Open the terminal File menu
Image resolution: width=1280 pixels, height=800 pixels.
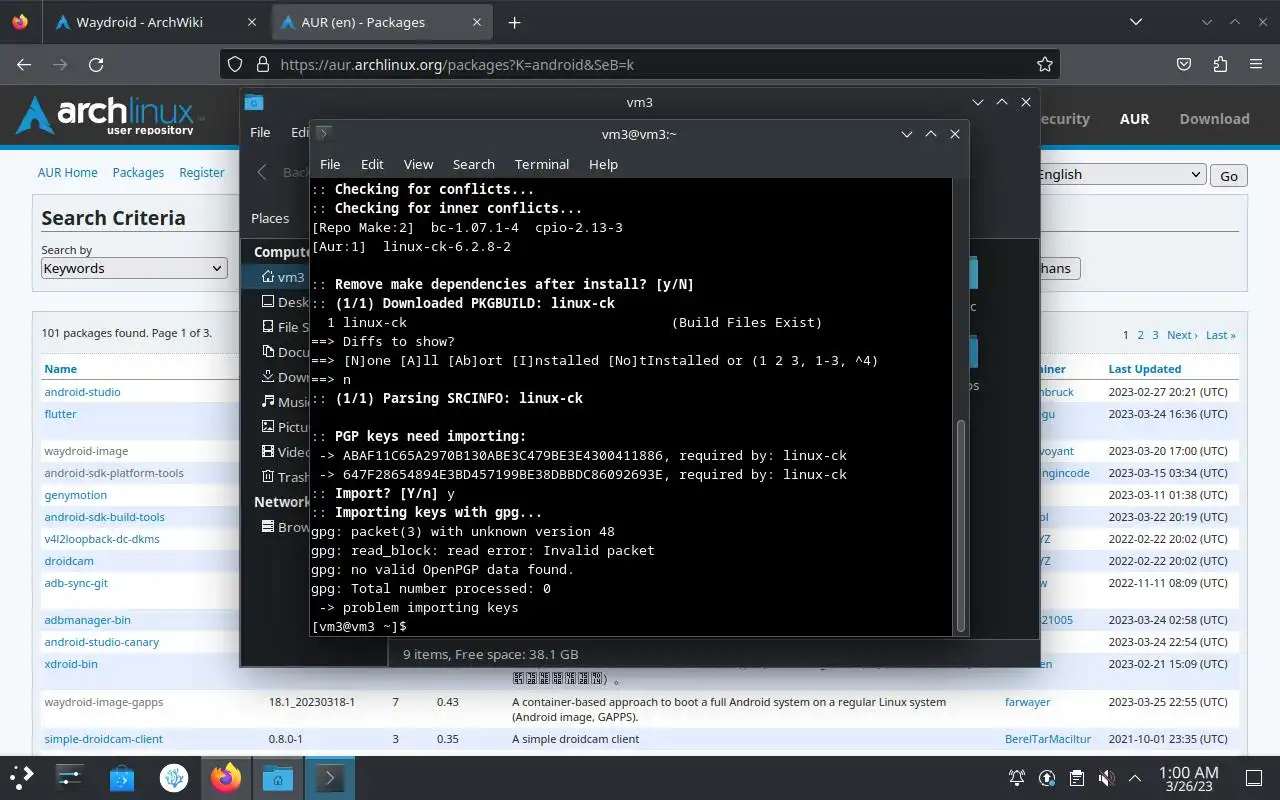[330, 164]
